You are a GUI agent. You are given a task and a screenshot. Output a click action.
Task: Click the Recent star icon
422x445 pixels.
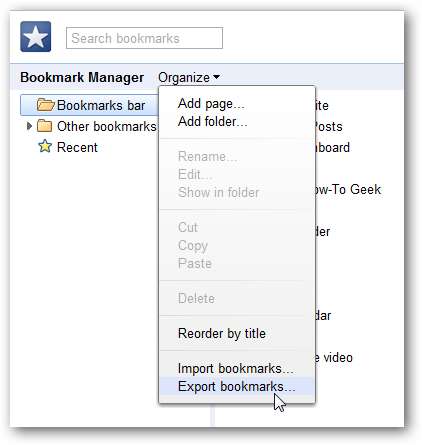click(x=45, y=146)
